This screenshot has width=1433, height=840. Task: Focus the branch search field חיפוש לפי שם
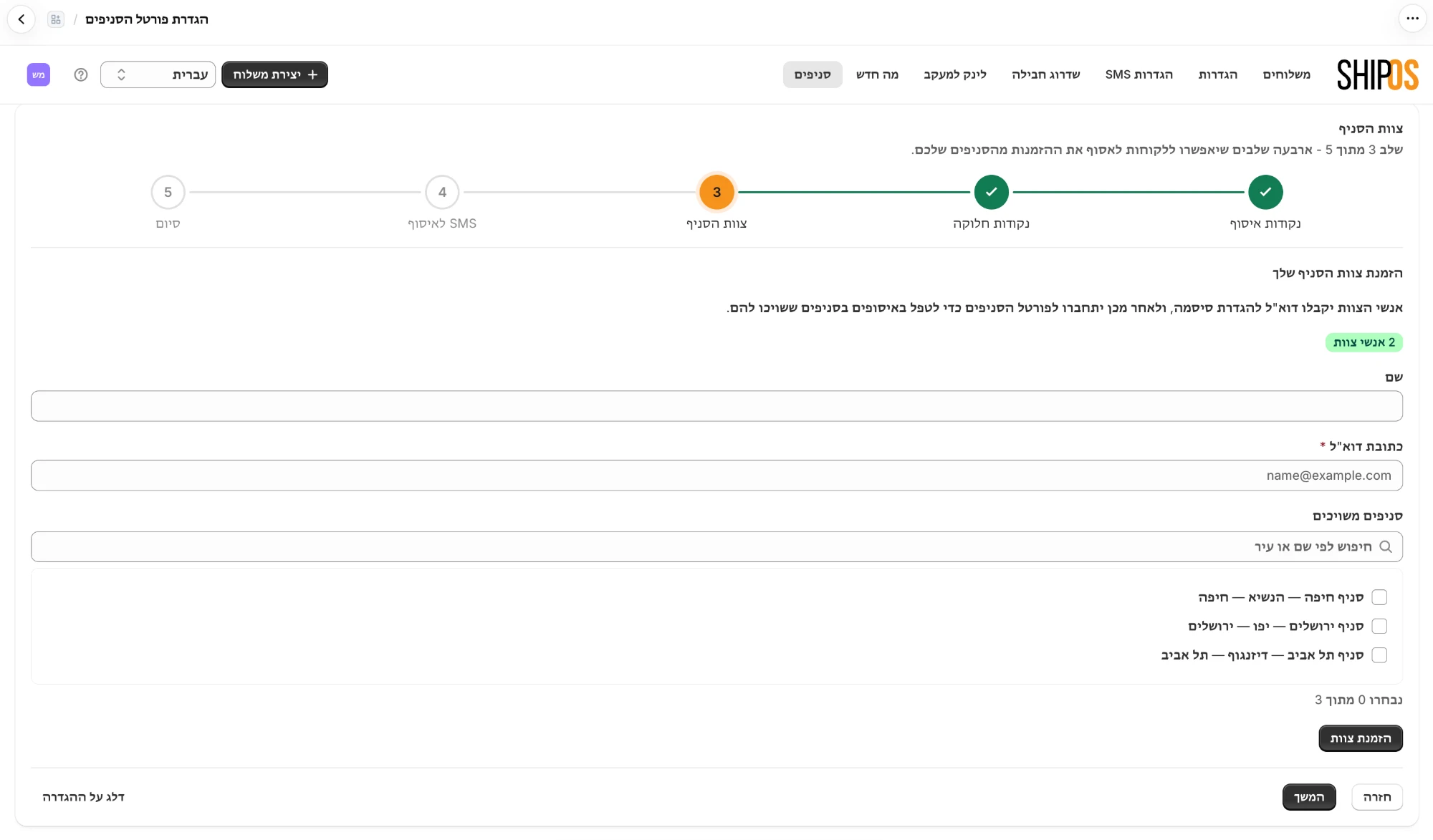tap(716, 546)
